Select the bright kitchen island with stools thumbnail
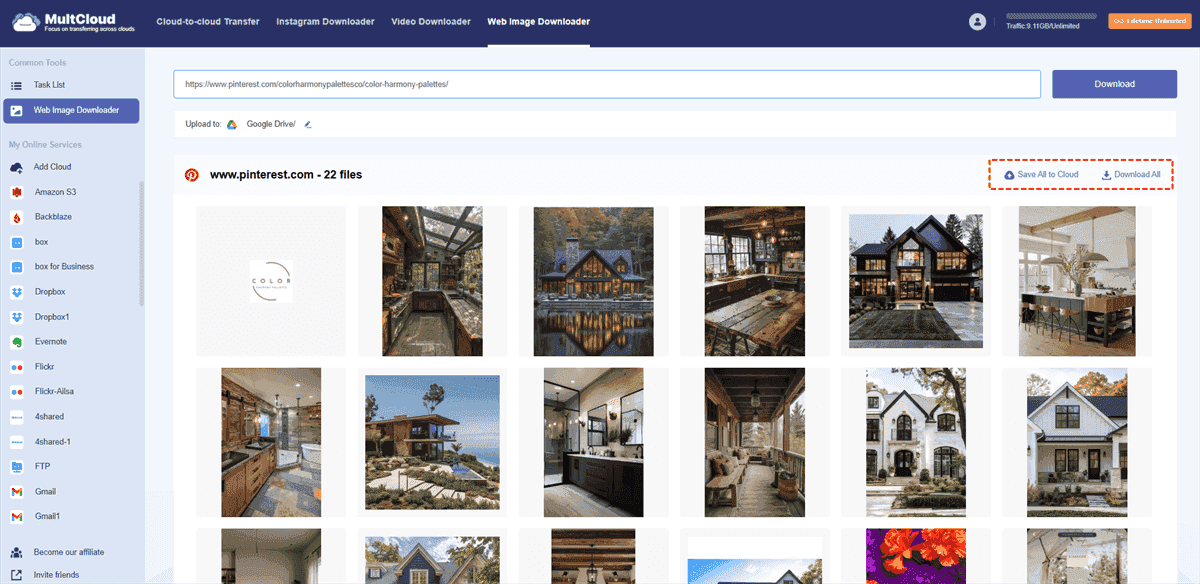This screenshot has width=1200, height=584. [1077, 281]
